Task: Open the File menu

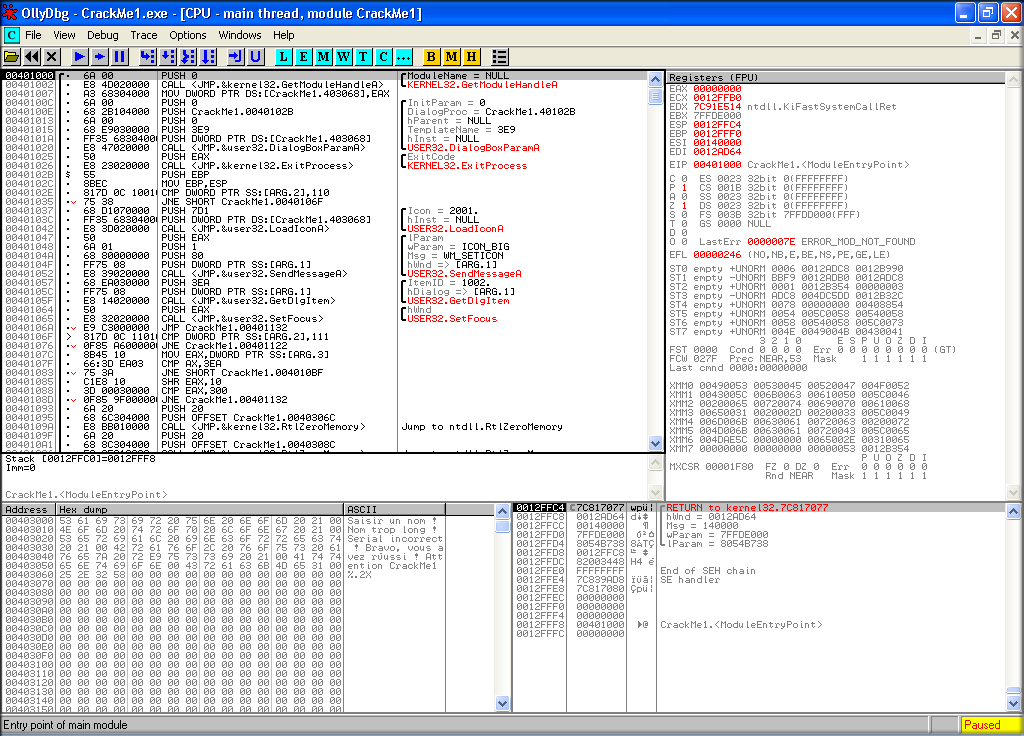Action: point(33,35)
